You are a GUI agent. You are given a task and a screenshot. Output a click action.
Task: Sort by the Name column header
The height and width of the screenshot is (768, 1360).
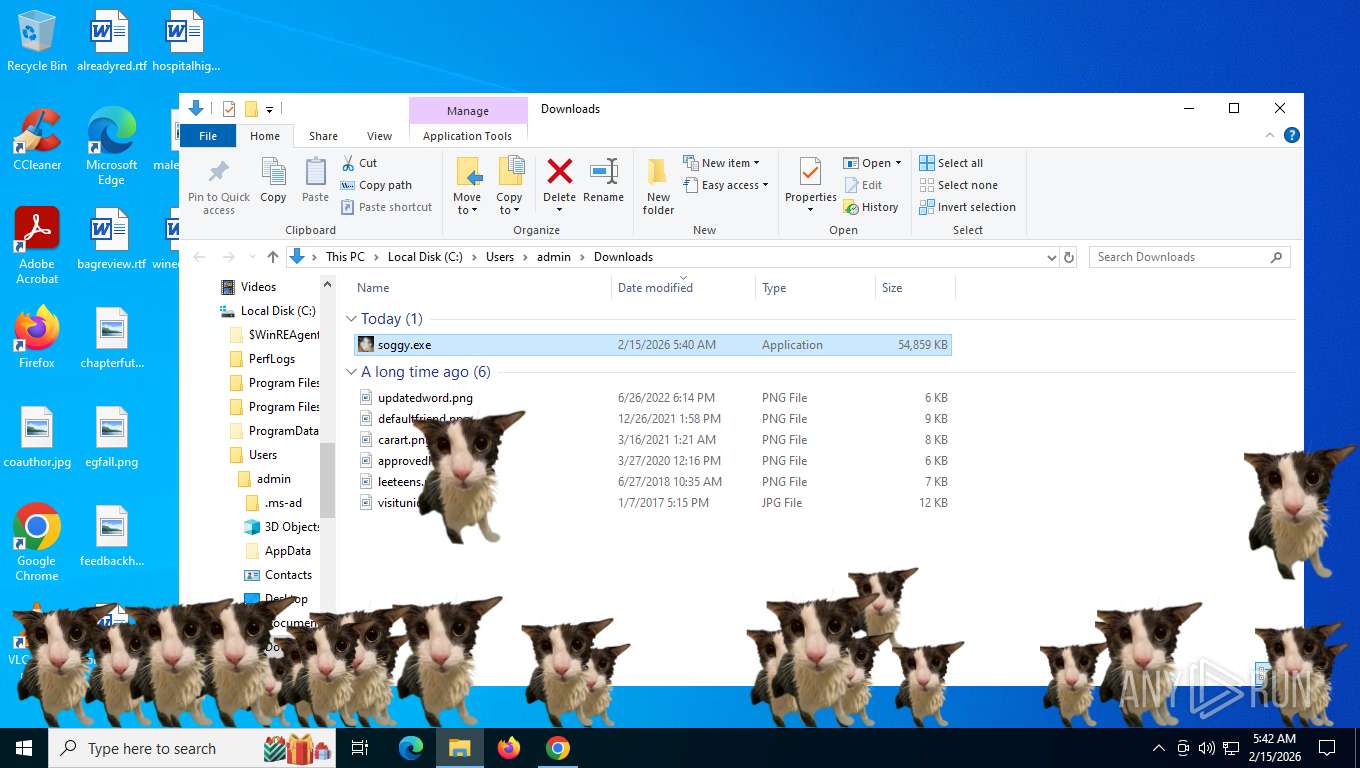tap(482, 288)
